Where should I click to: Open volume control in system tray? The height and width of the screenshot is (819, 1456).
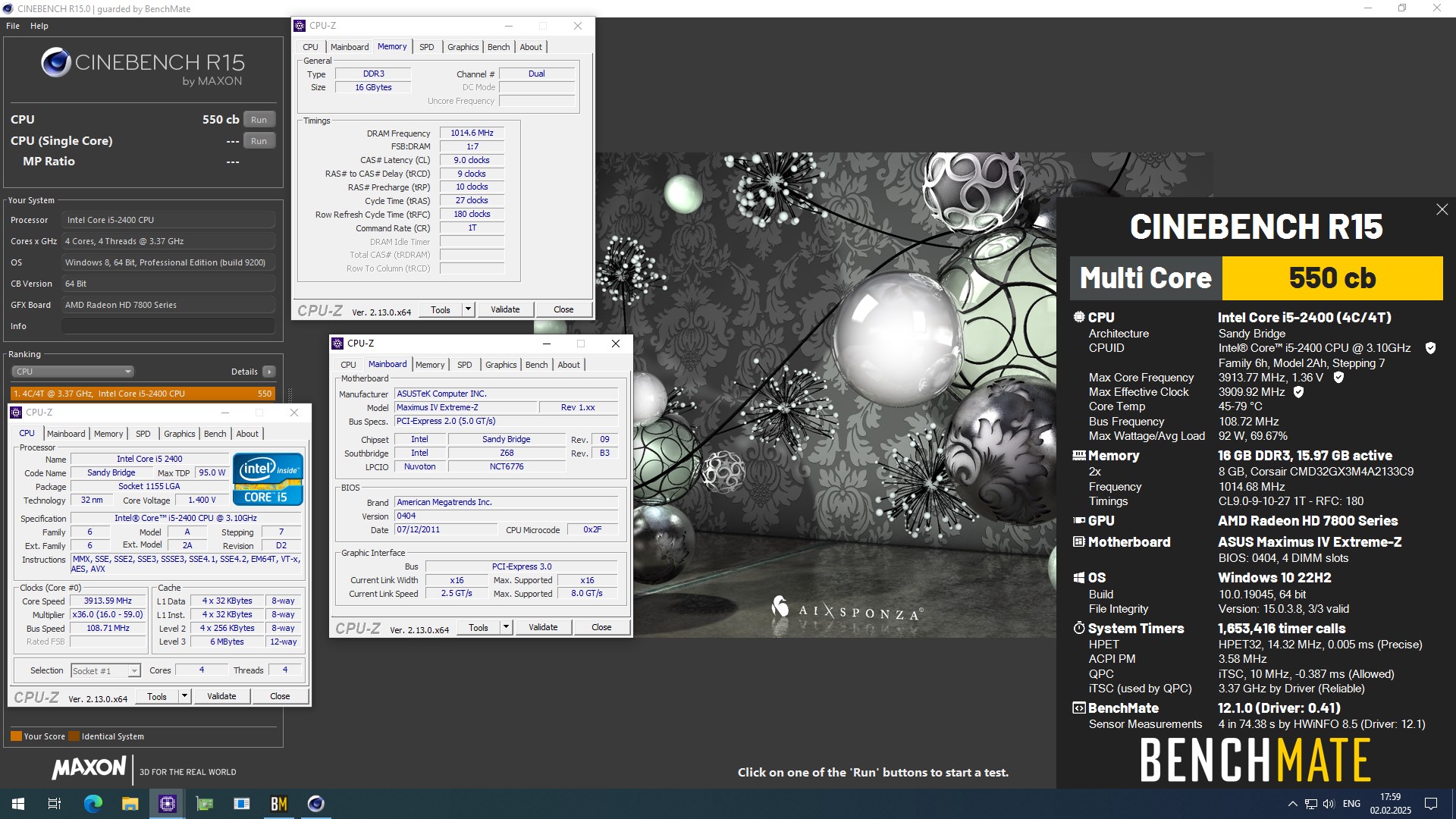click(1329, 804)
